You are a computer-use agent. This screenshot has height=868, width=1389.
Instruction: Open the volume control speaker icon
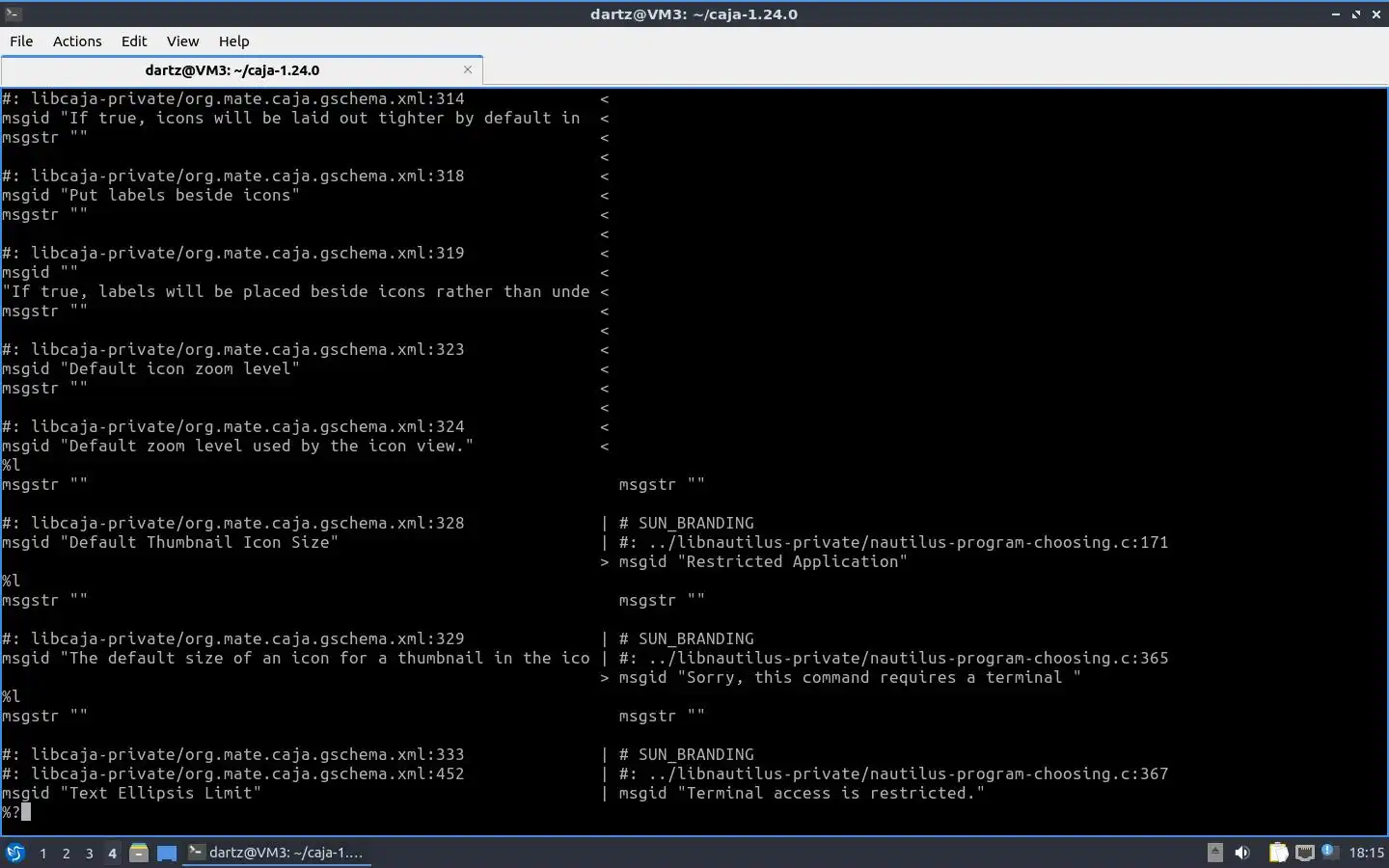(x=1242, y=853)
